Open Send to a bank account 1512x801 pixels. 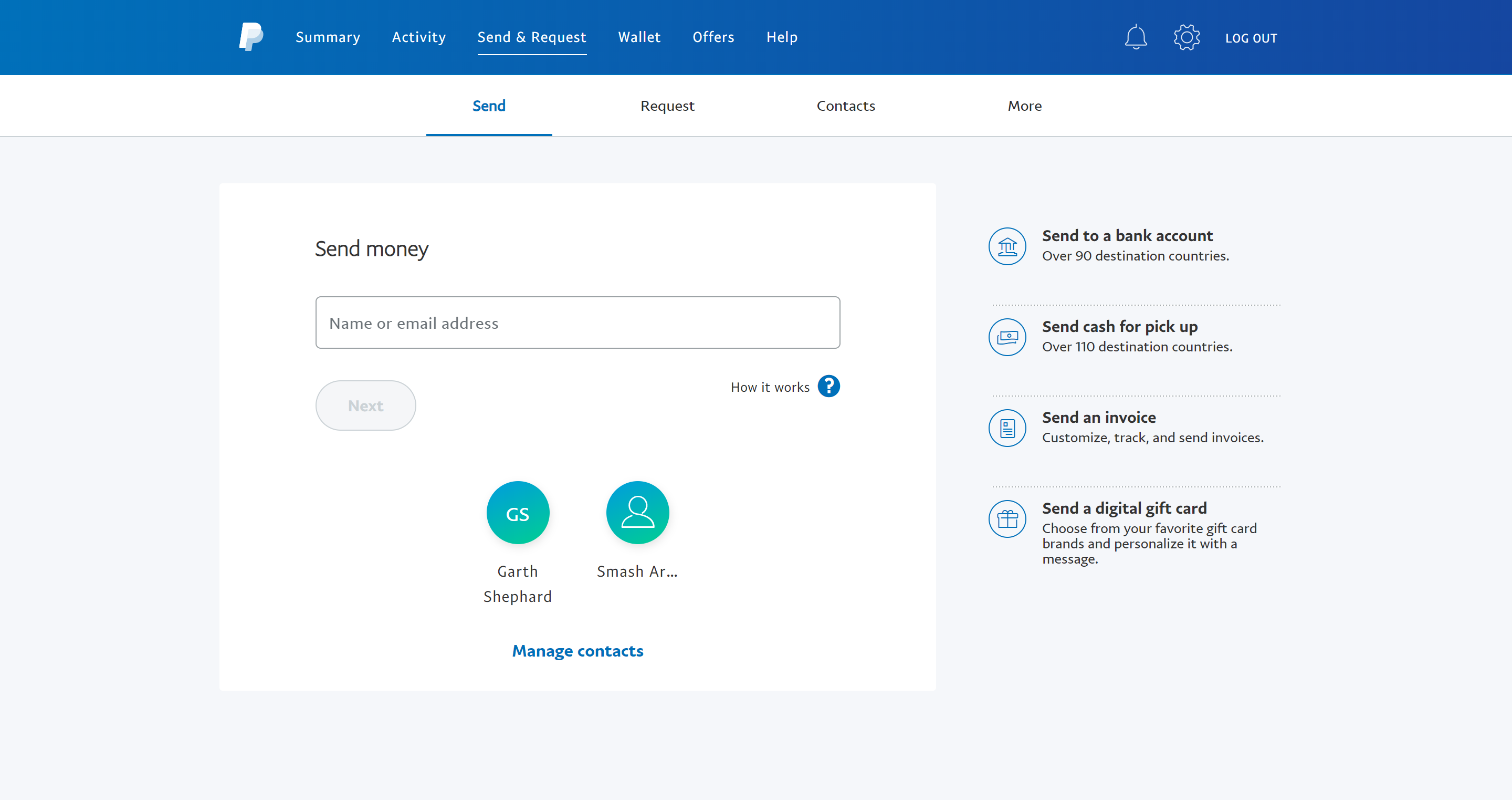click(x=1127, y=235)
